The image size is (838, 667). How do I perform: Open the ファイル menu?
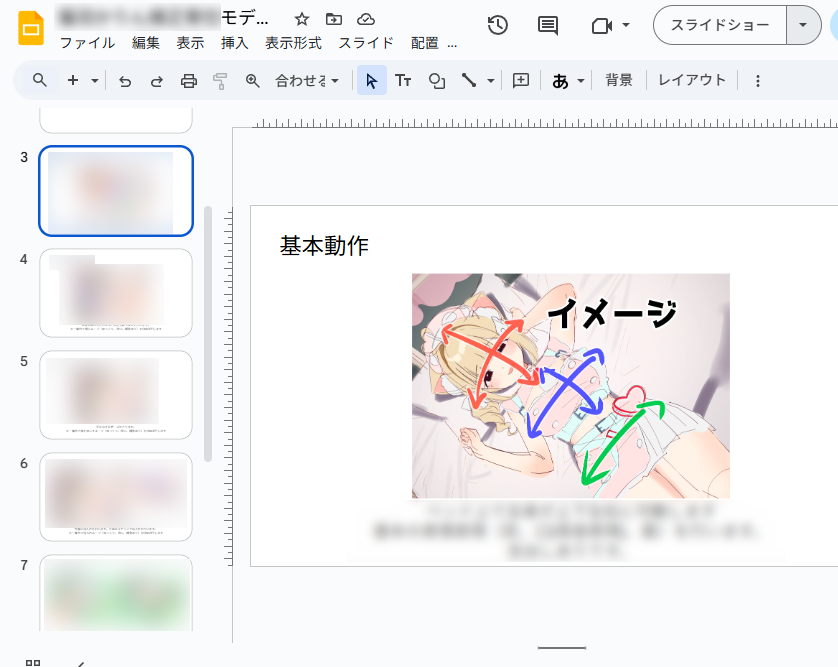coord(87,43)
